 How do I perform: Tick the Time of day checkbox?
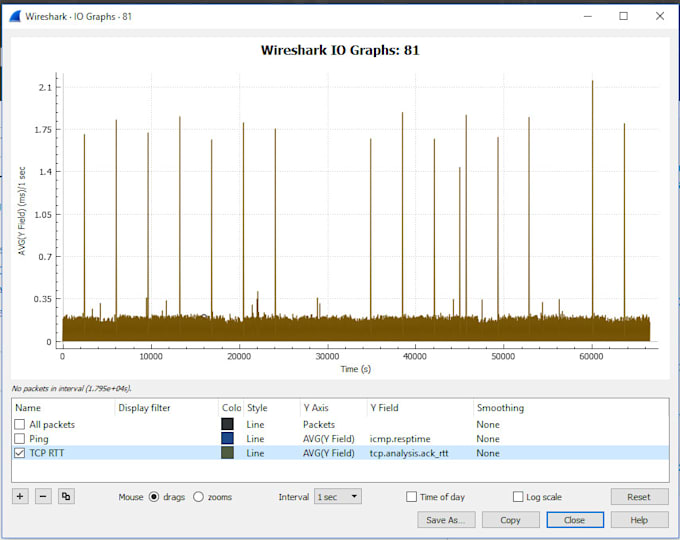point(411,497)
